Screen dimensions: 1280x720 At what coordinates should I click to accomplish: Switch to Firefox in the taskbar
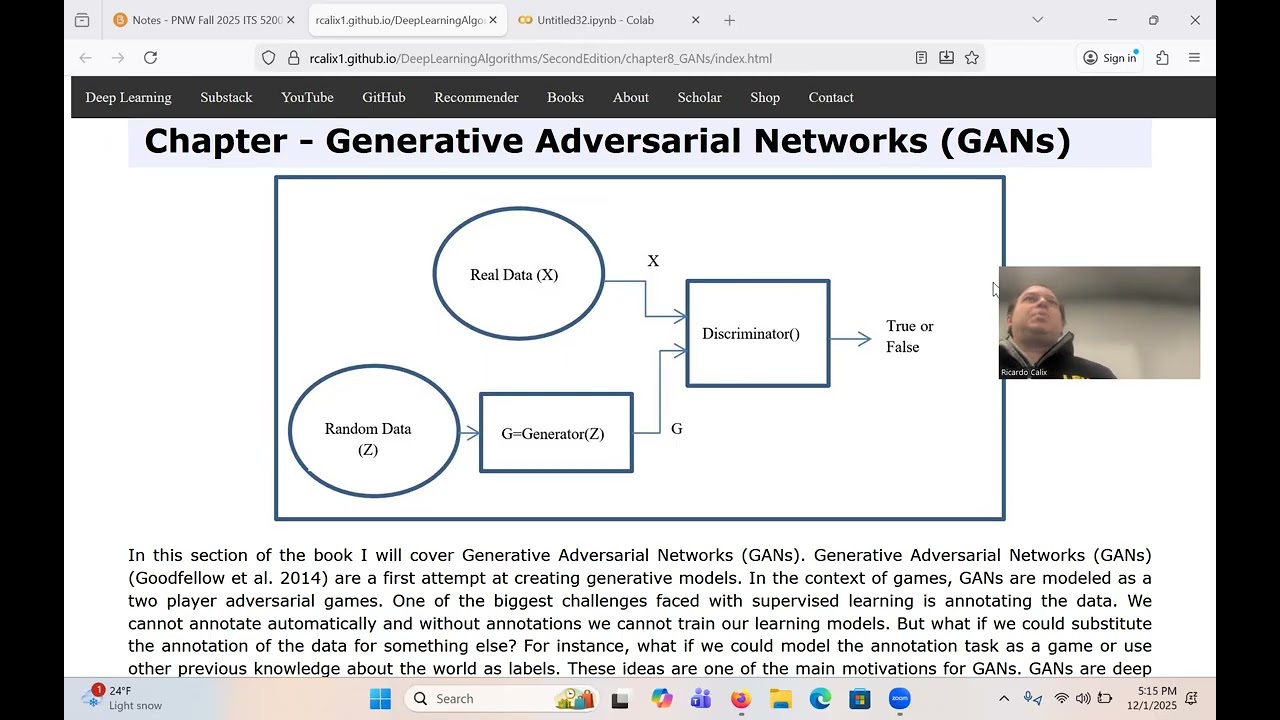pyautogui.click(x=740, y=699)
